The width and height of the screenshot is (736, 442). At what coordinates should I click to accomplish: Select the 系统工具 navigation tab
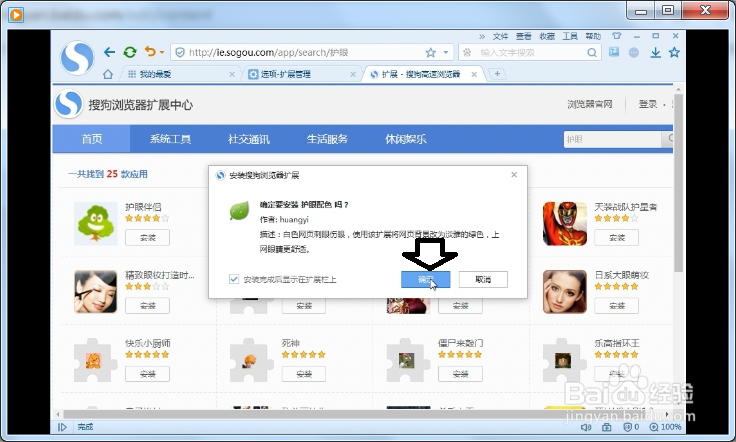click(x=170, y=139)
